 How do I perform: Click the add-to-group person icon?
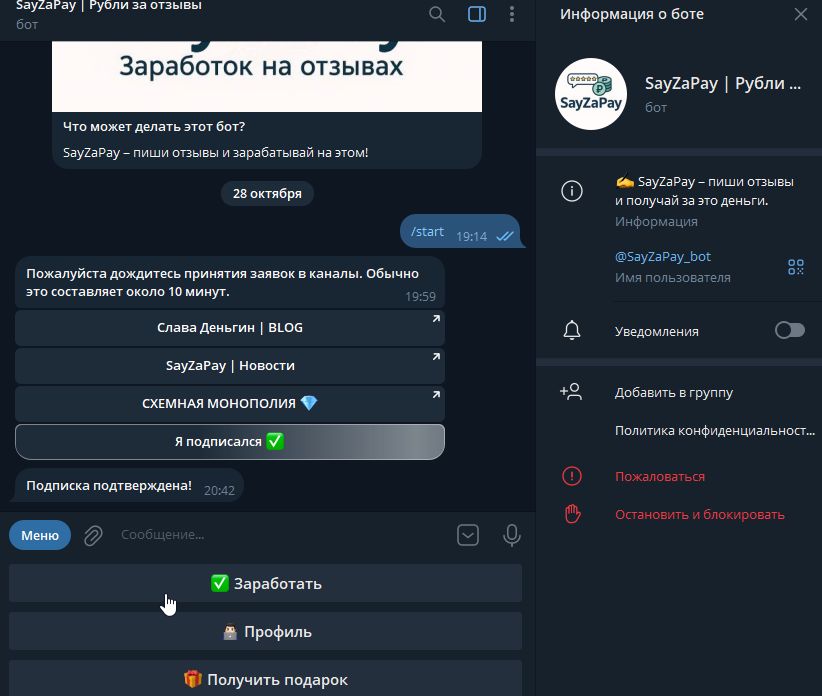click(x=571, y=392)
